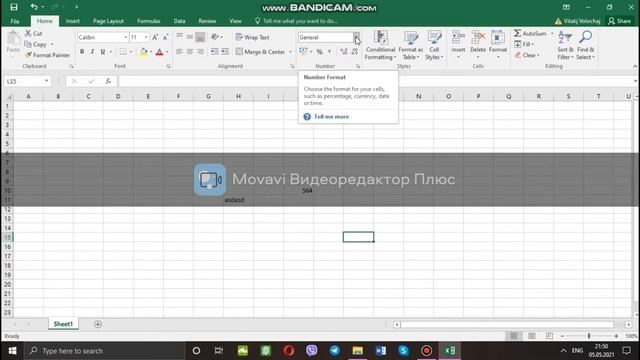
Task: Top-align the cell contents
Action: (180, 37)
